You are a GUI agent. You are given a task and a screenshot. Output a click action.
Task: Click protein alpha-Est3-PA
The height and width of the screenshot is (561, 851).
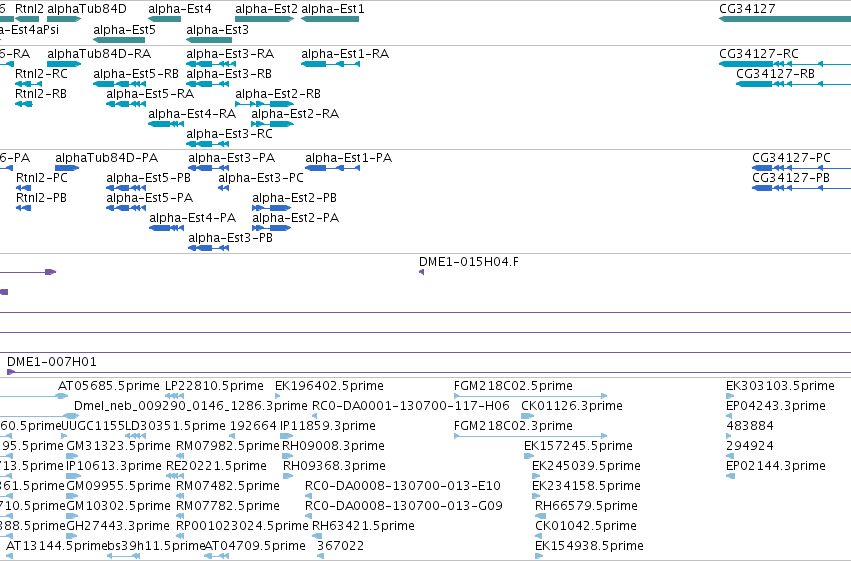pyautogui.click(x=232, y=158)
